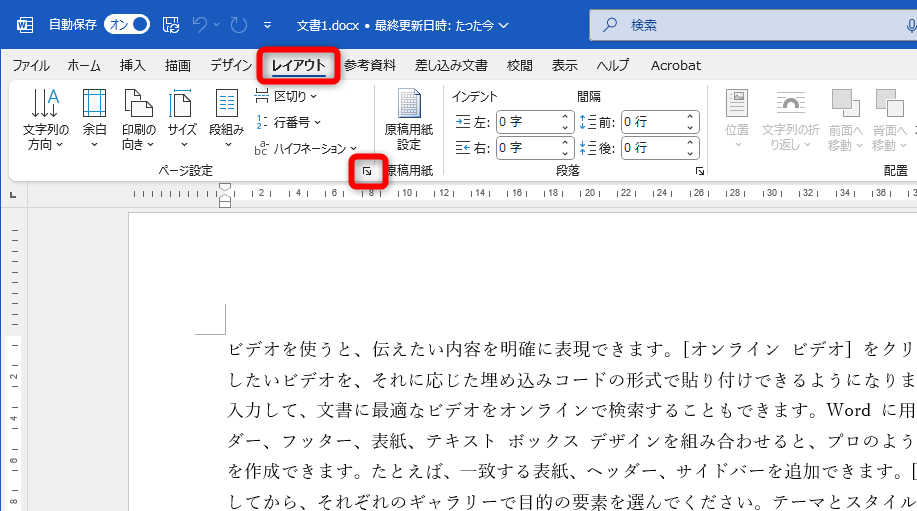Click the left indent marker on ruler
Image resolution: width=917 pixels, height=511 pixels.
click(225, 203)
